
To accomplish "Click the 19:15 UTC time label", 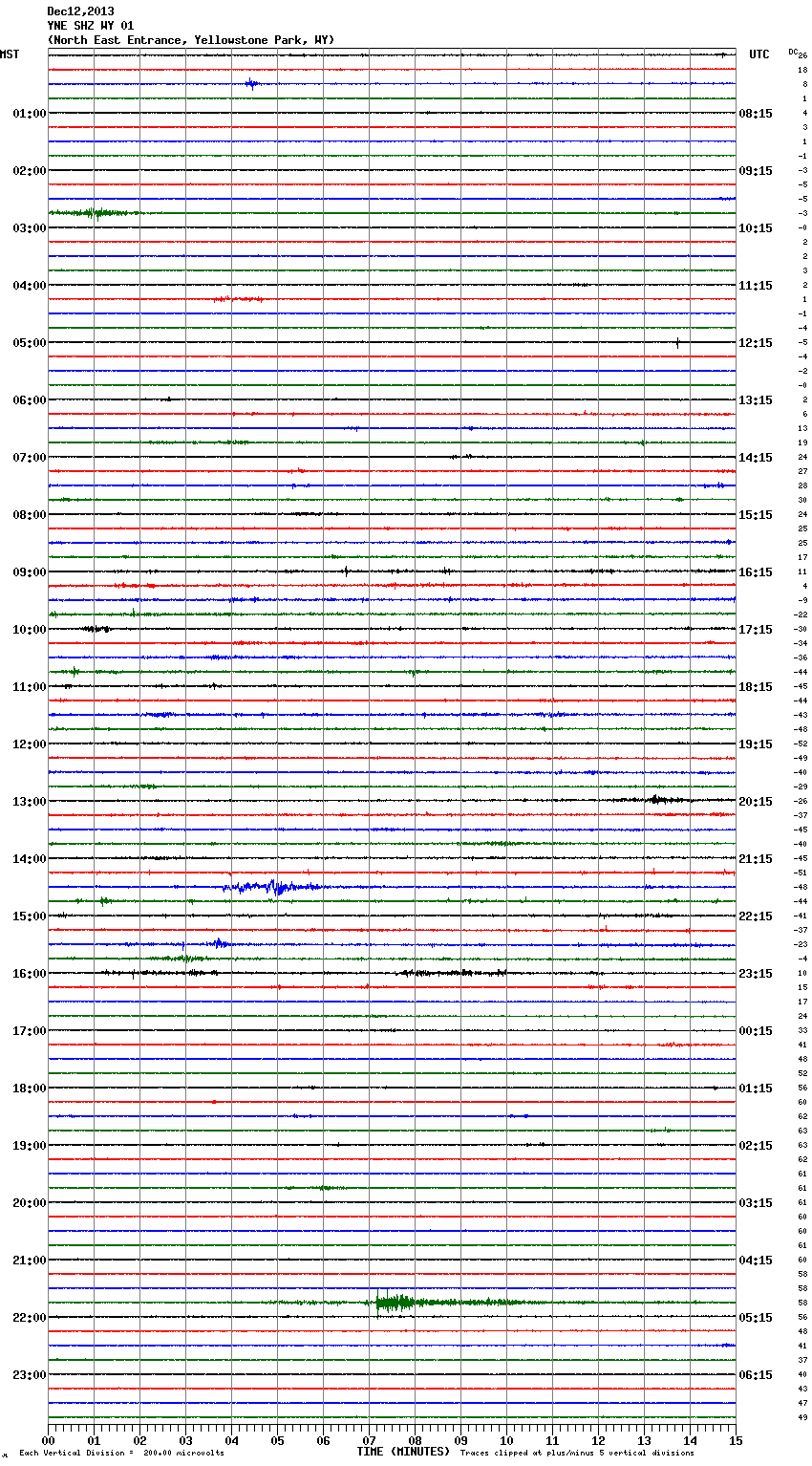I will point(756,744).
